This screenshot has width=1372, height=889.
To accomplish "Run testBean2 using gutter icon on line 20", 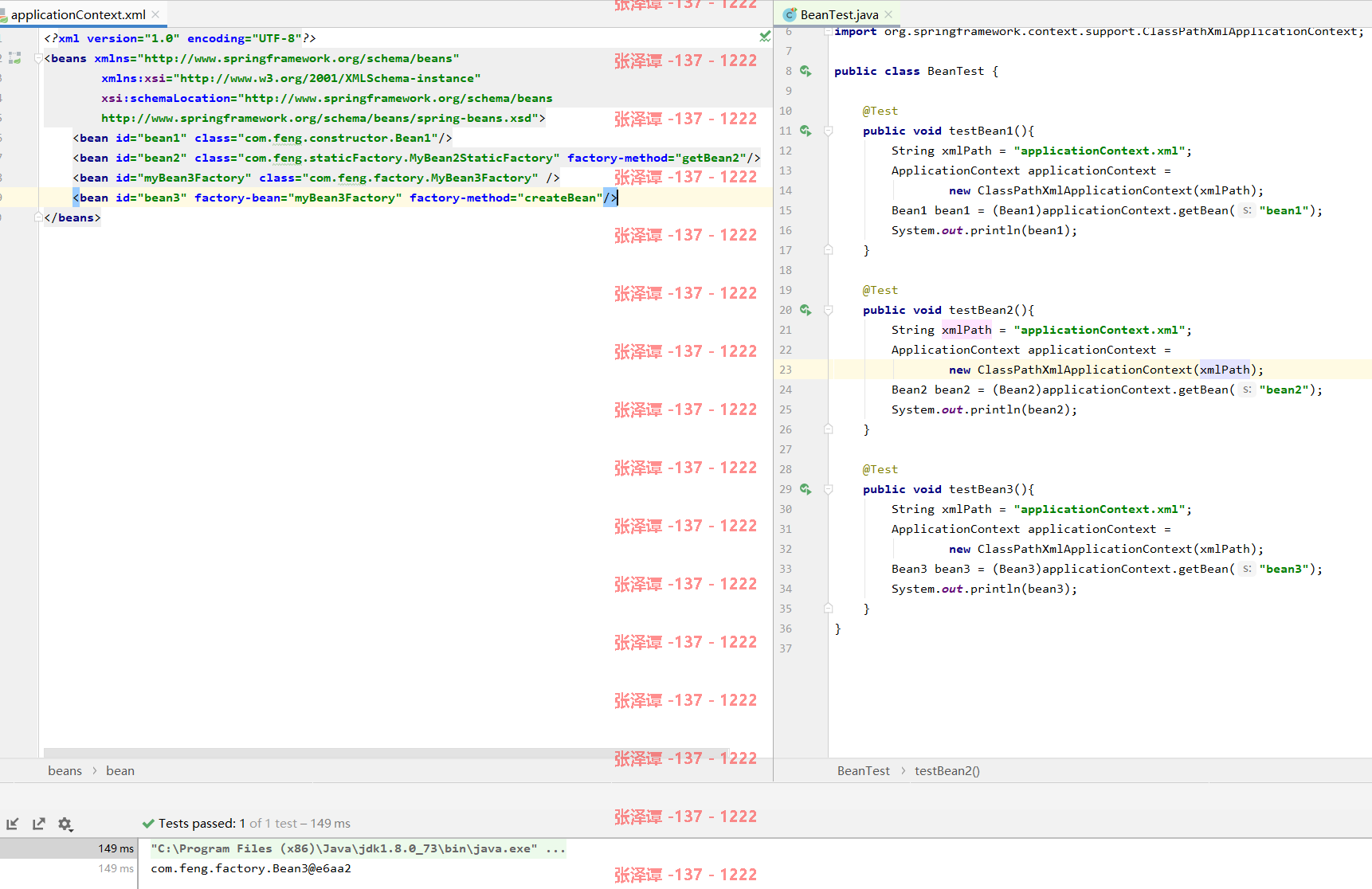I will [806, 310].
